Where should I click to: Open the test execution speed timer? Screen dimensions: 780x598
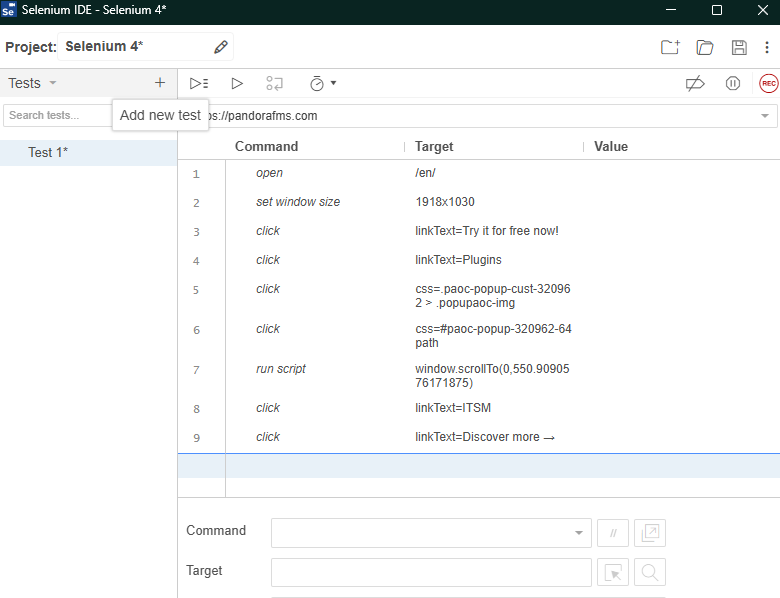[x=316, y=83]
